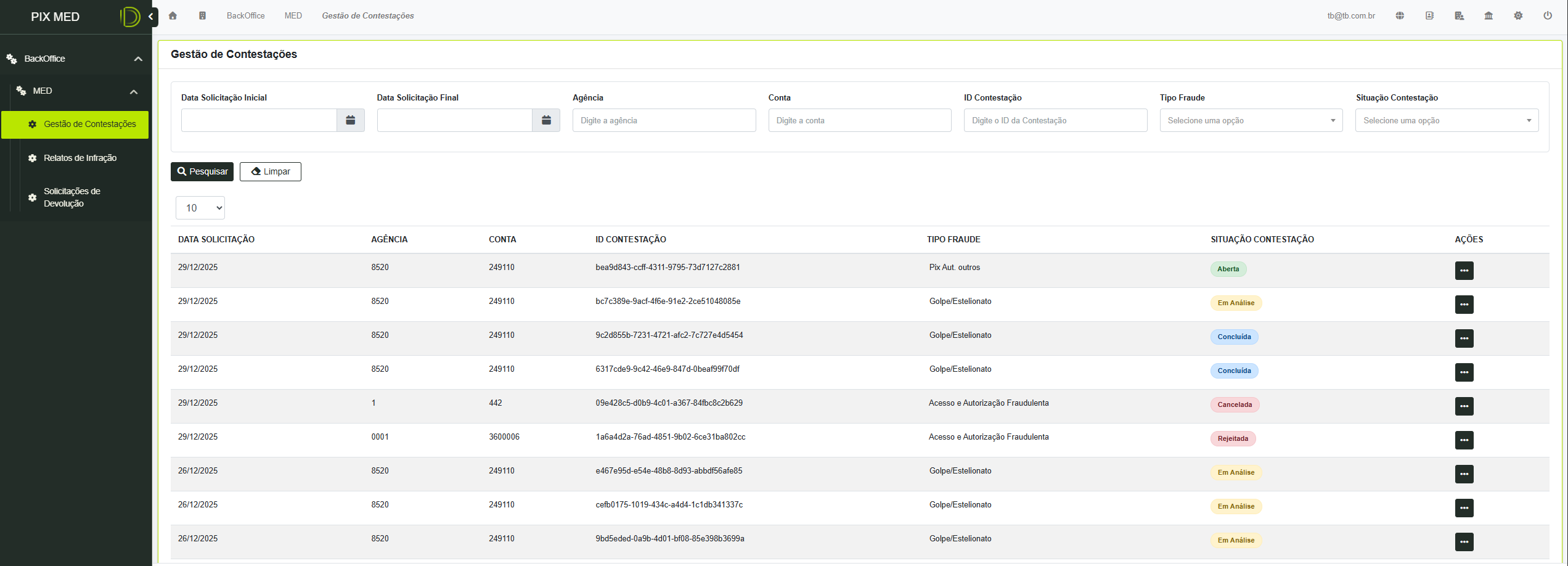Open Solicitações de Devolução menu item

72,197
